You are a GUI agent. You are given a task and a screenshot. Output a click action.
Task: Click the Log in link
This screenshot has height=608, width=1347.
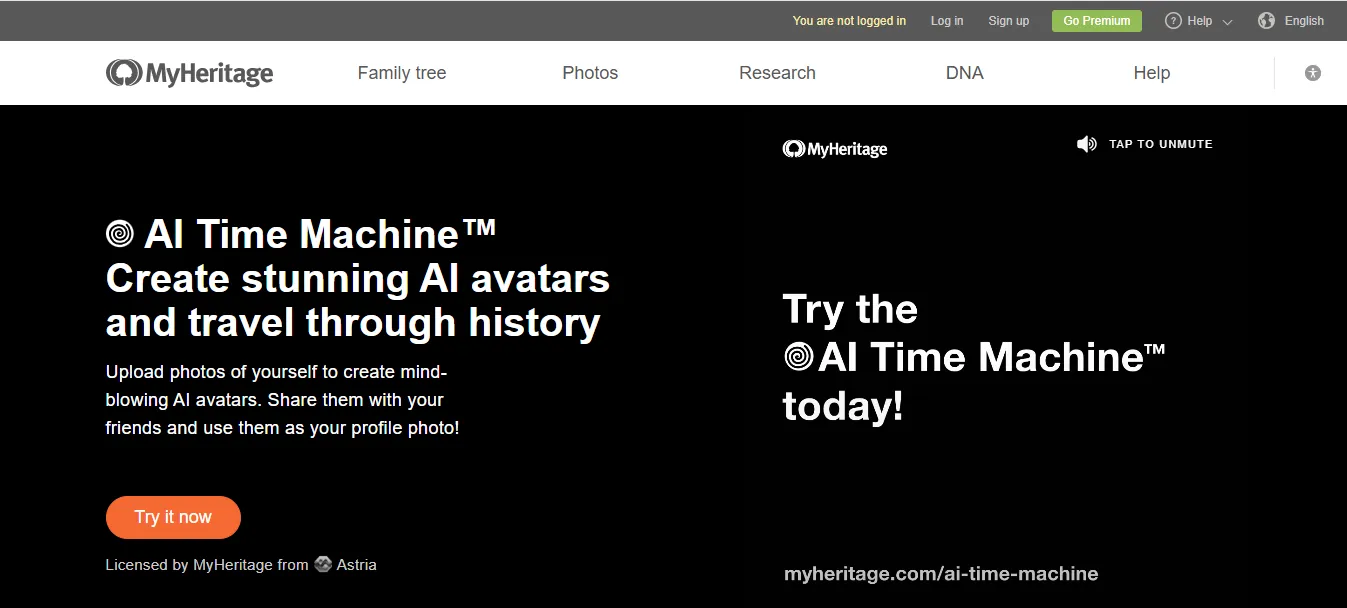947,20
